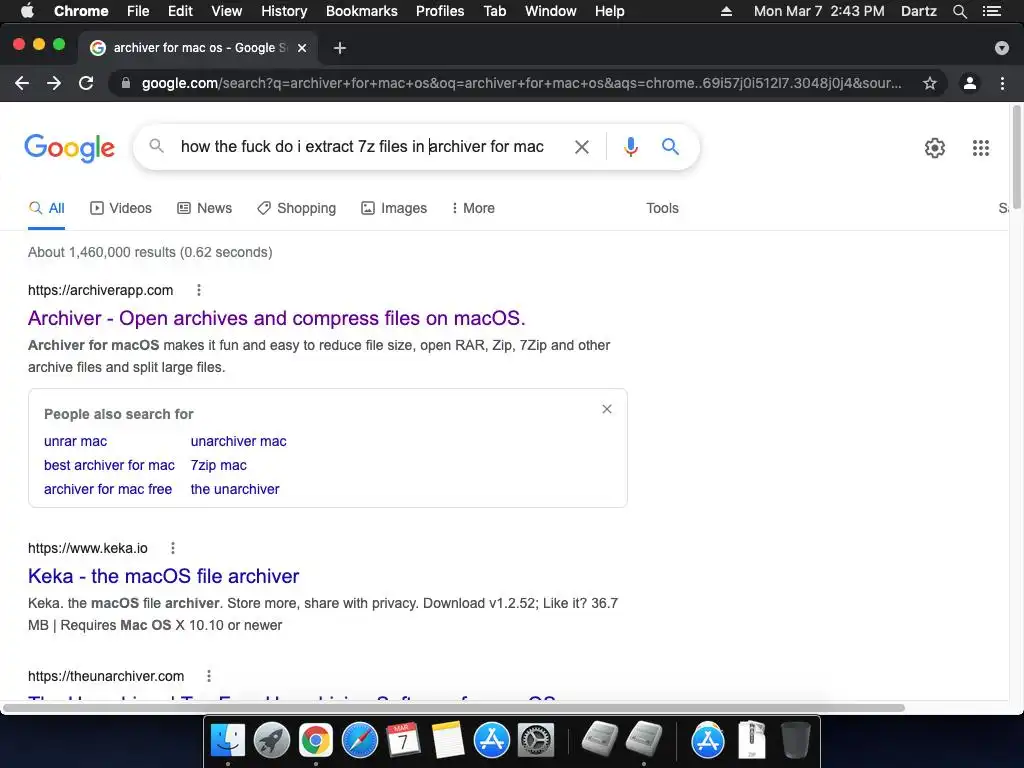The width and height of the screenshot is (1024, 768).
Task: Switch to the News tab
Action: (x=204, y=208)
